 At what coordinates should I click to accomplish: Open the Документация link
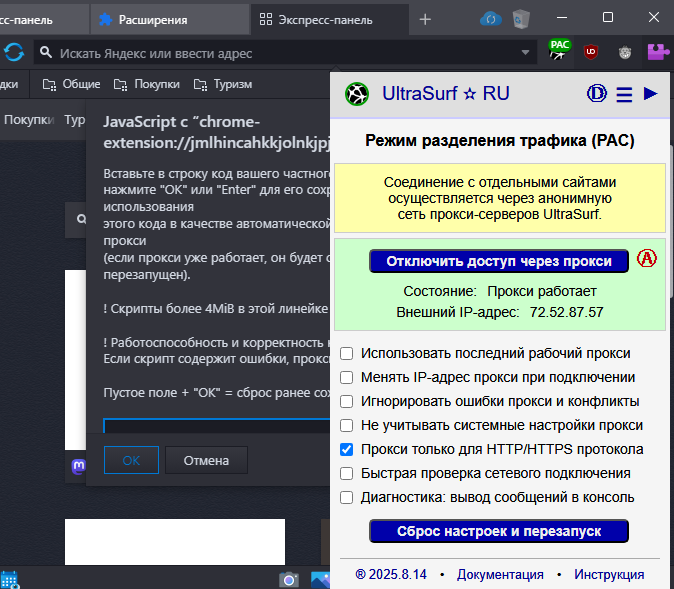point(500,575)
